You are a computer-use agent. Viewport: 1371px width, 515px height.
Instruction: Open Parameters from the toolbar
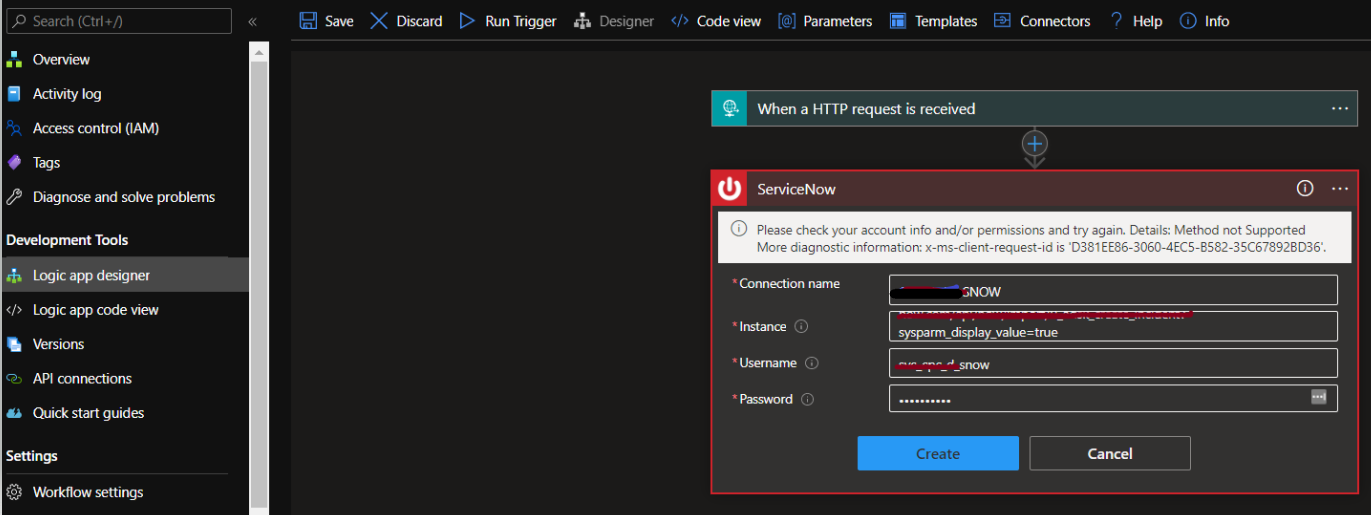pos(824,21)
